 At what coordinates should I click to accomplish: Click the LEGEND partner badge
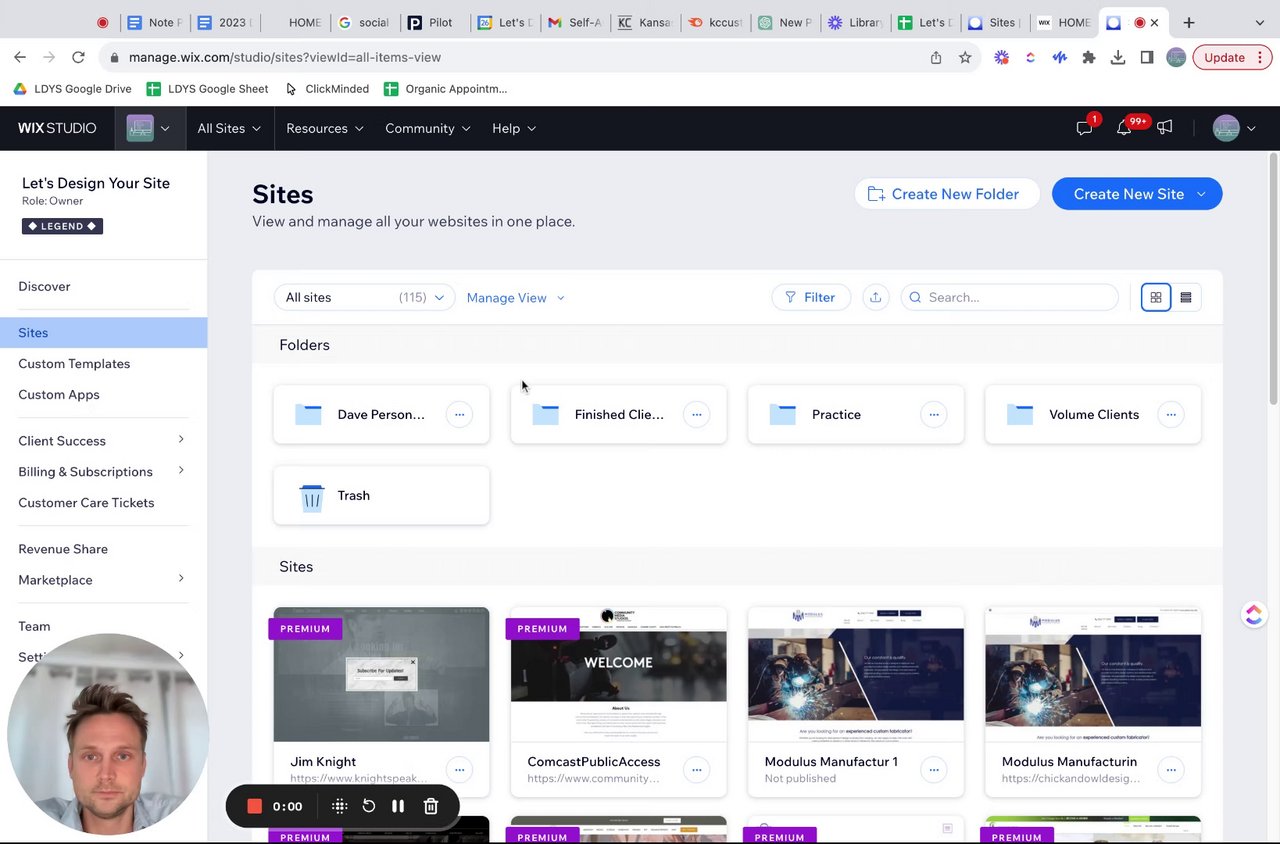coord(62,226)
